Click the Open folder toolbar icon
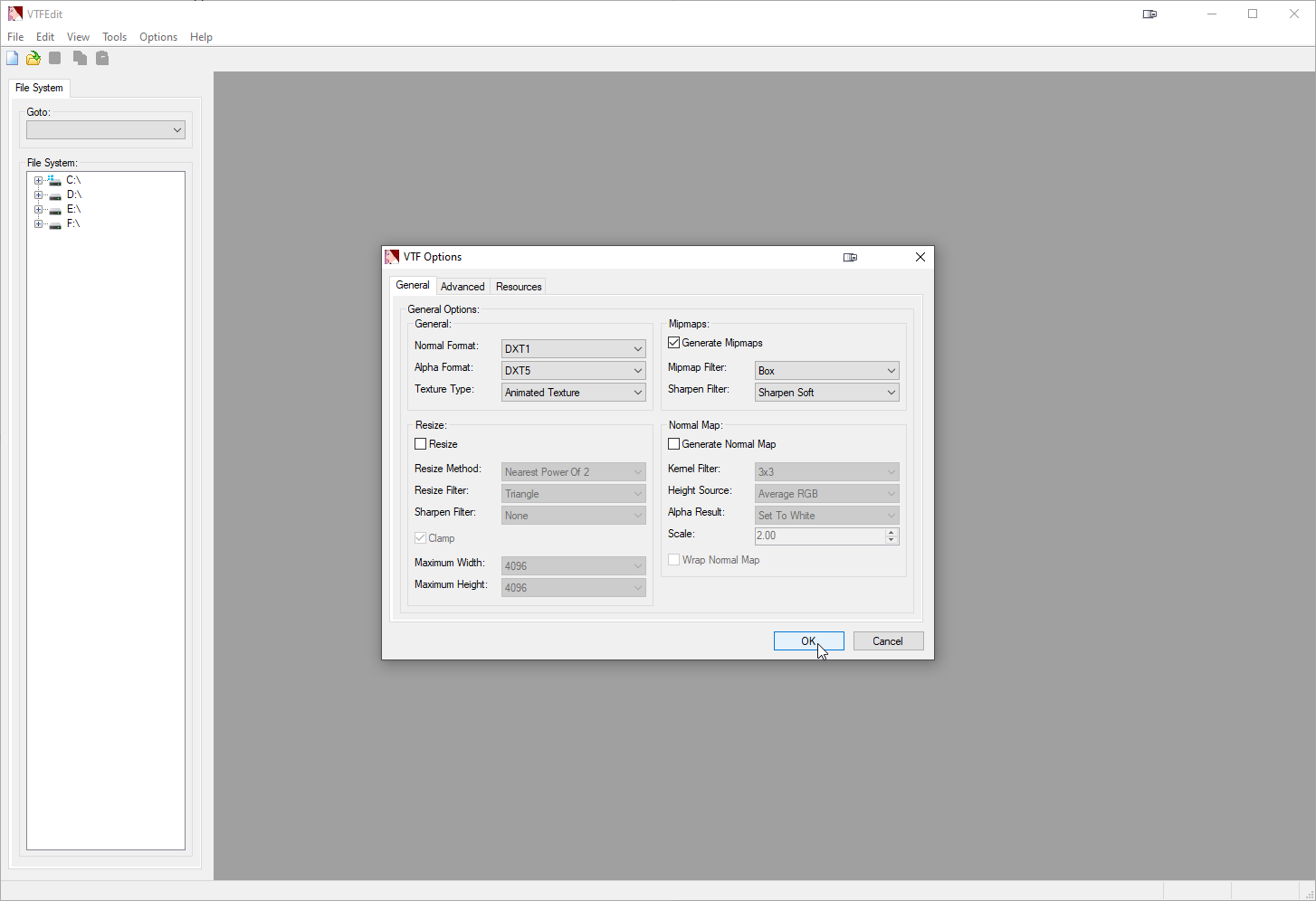 (x=33, y=59)
